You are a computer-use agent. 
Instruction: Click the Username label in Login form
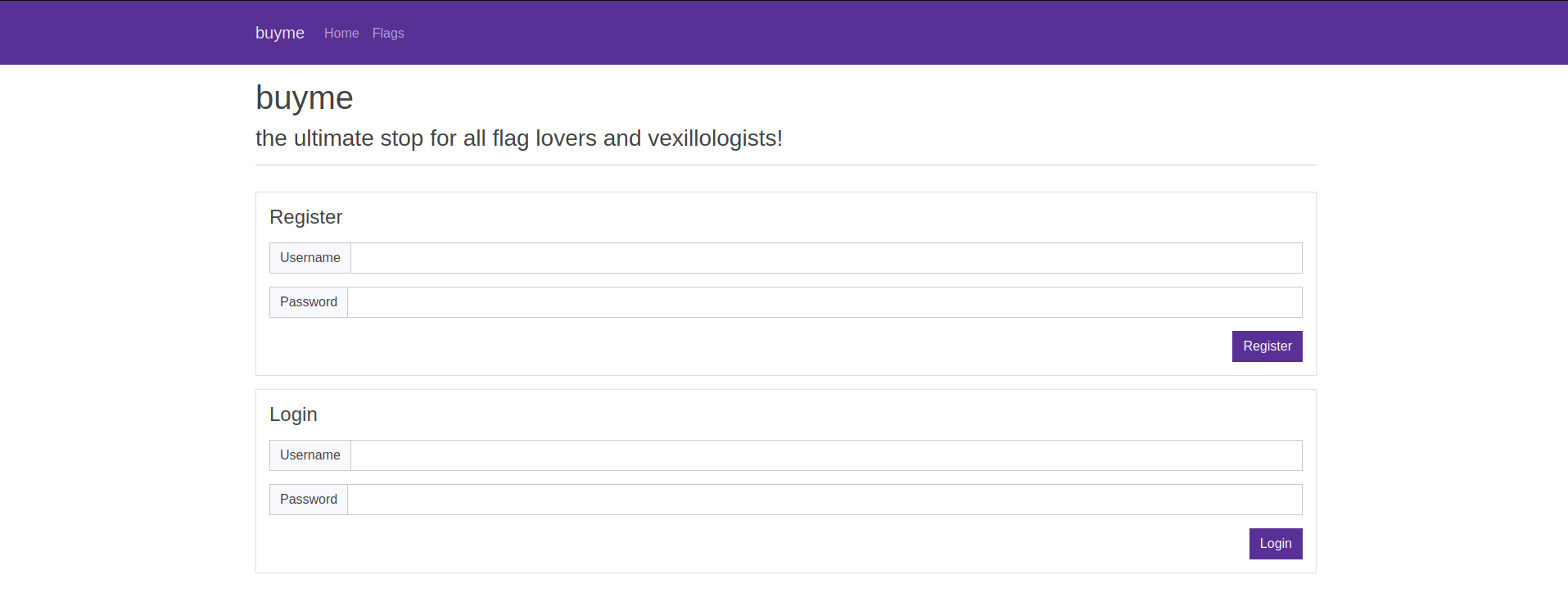coord(310,455)
